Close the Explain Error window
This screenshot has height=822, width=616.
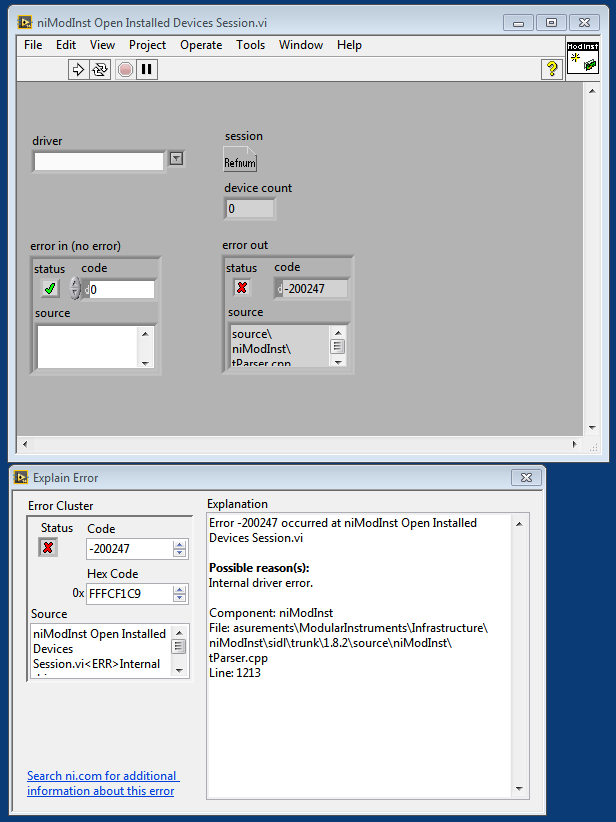click(526, 478)
